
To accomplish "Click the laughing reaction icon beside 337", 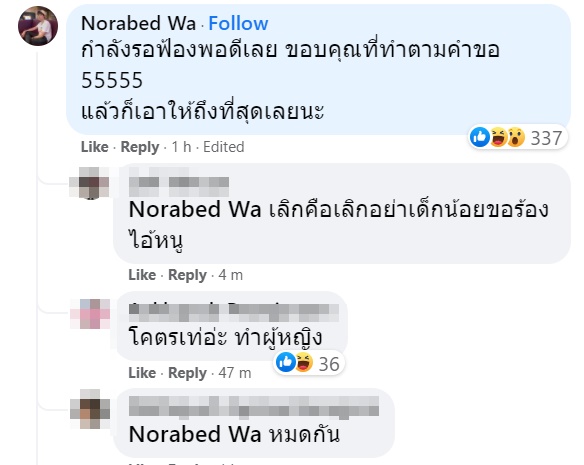I will pos(498,137).
